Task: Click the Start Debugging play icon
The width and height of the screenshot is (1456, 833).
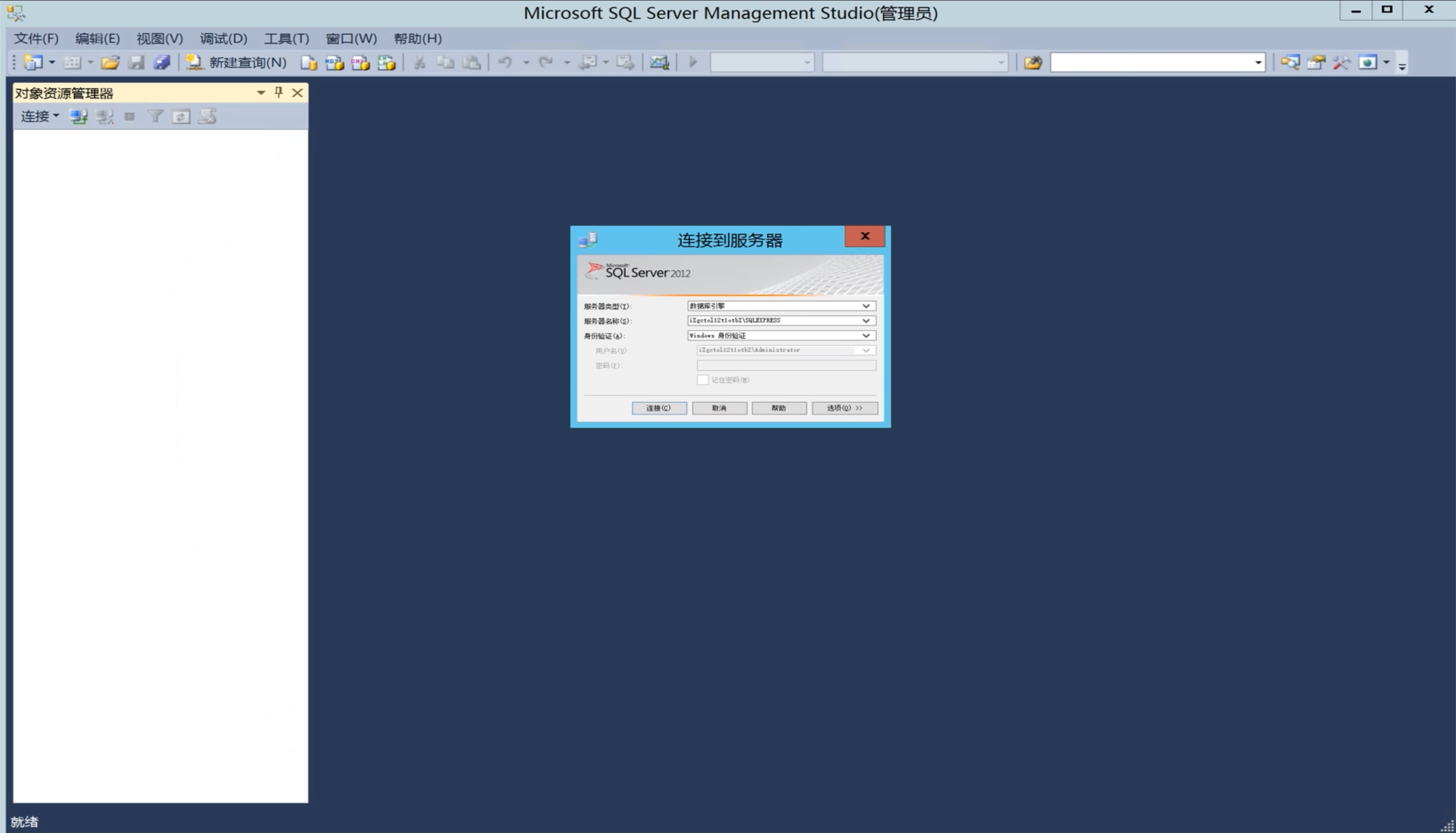Action: (693, 62)
